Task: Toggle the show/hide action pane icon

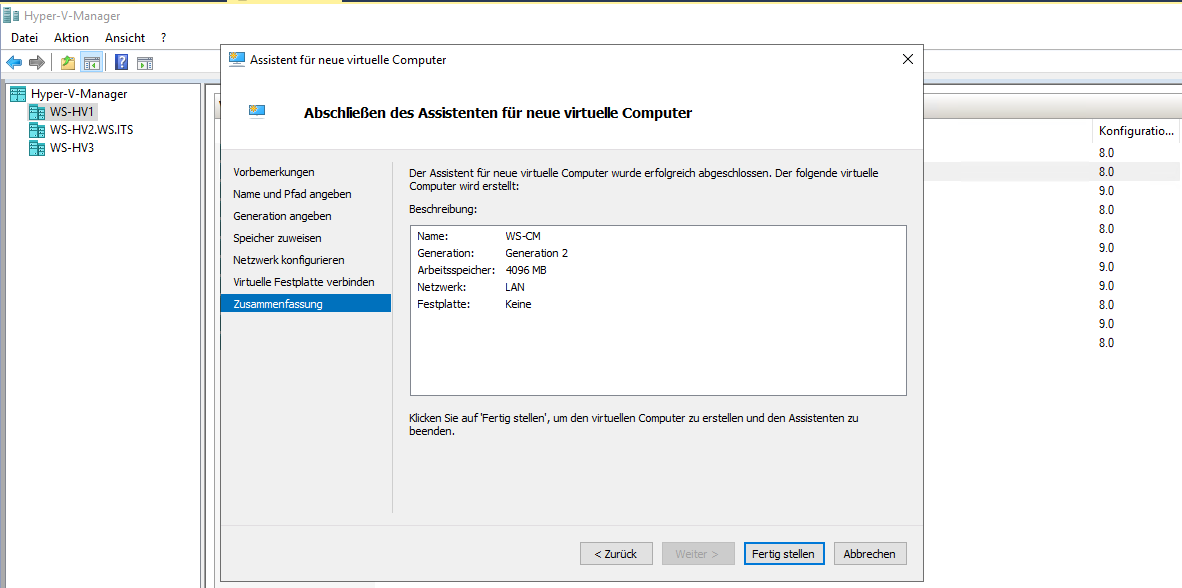Action: coord(145,63)
